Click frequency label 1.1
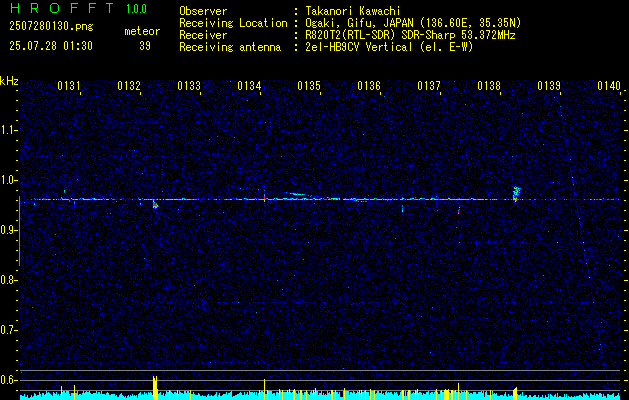This screenshot has width=629, height=400. pos(8,130)
